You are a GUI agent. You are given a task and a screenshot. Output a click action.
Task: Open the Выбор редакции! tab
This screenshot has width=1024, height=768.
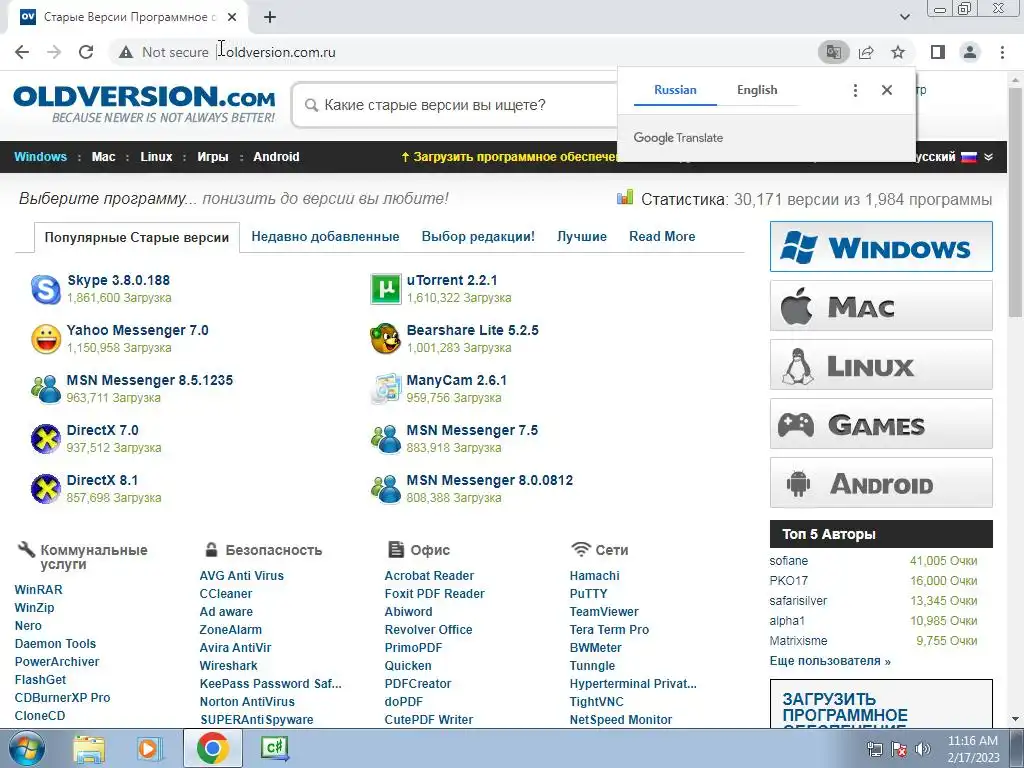point(478,236)
